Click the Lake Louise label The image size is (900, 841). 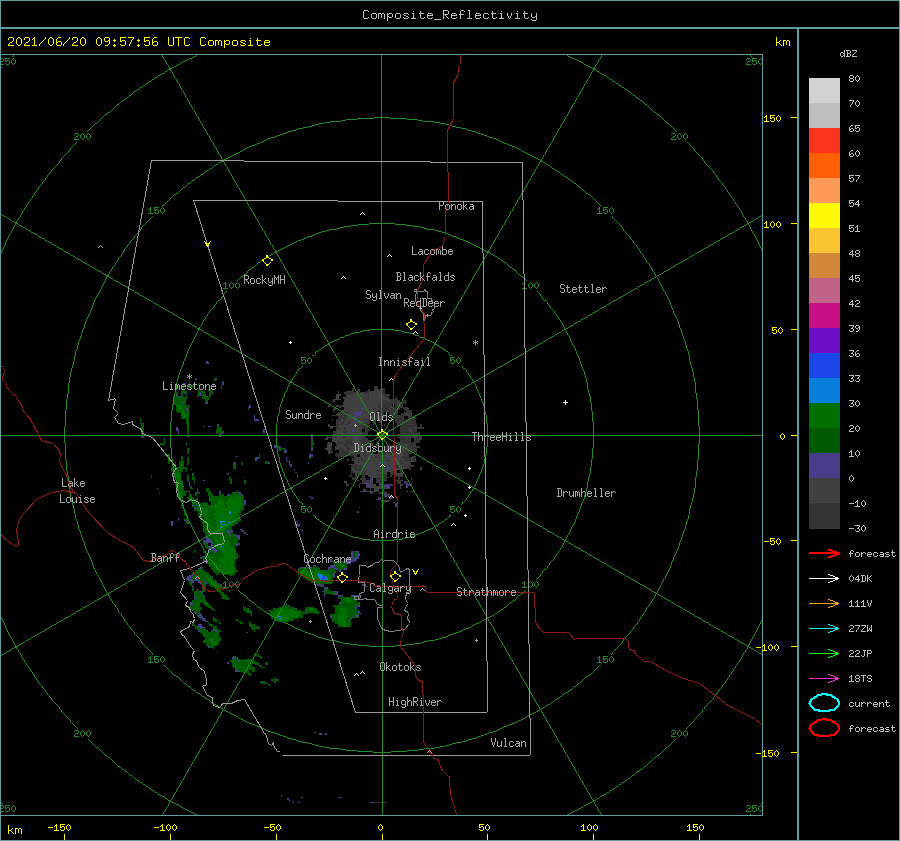click(x=77, y=491)
